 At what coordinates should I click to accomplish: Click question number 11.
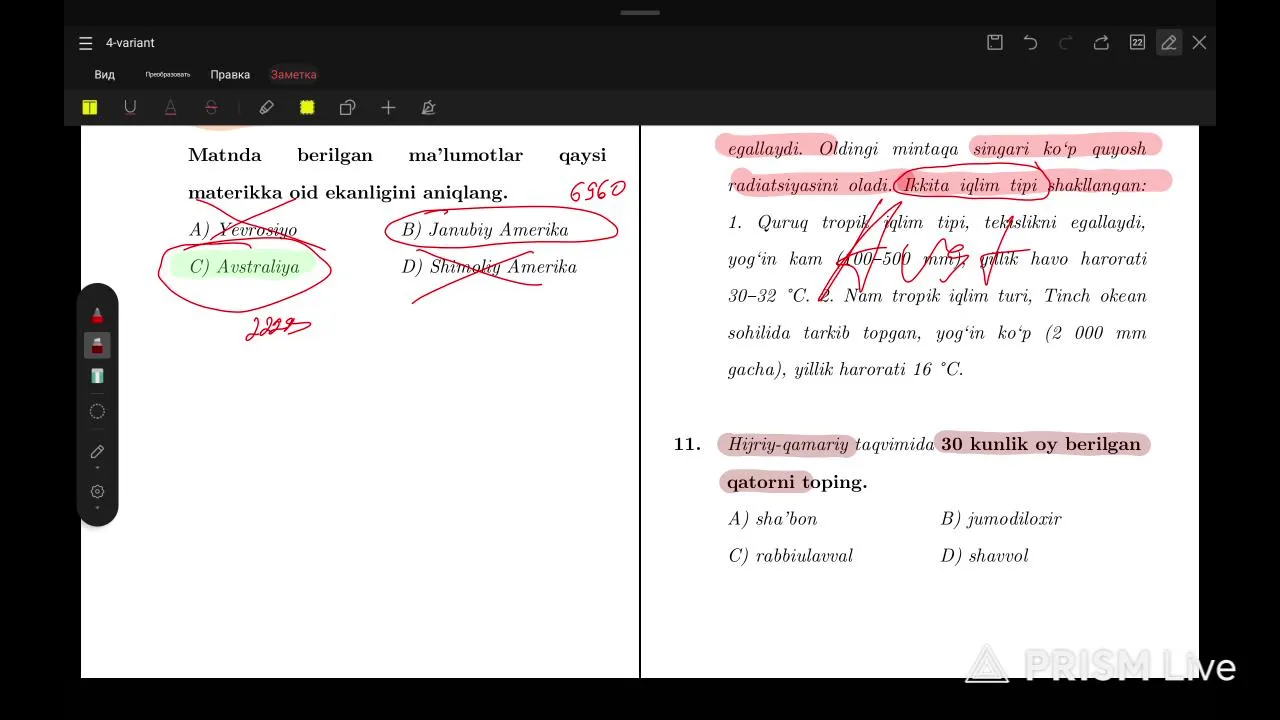(x=687, y=444)
